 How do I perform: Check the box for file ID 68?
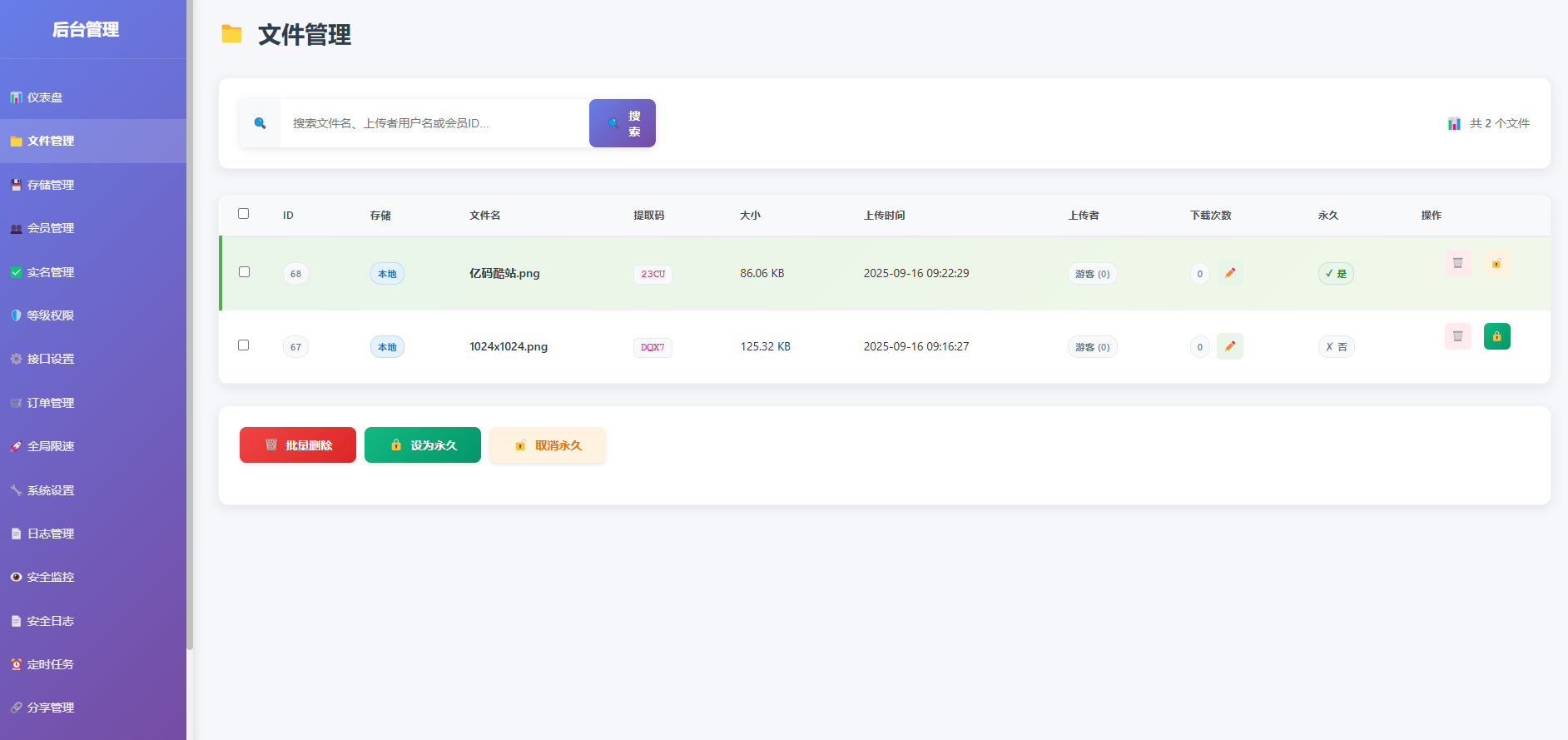tap(244, 272)
